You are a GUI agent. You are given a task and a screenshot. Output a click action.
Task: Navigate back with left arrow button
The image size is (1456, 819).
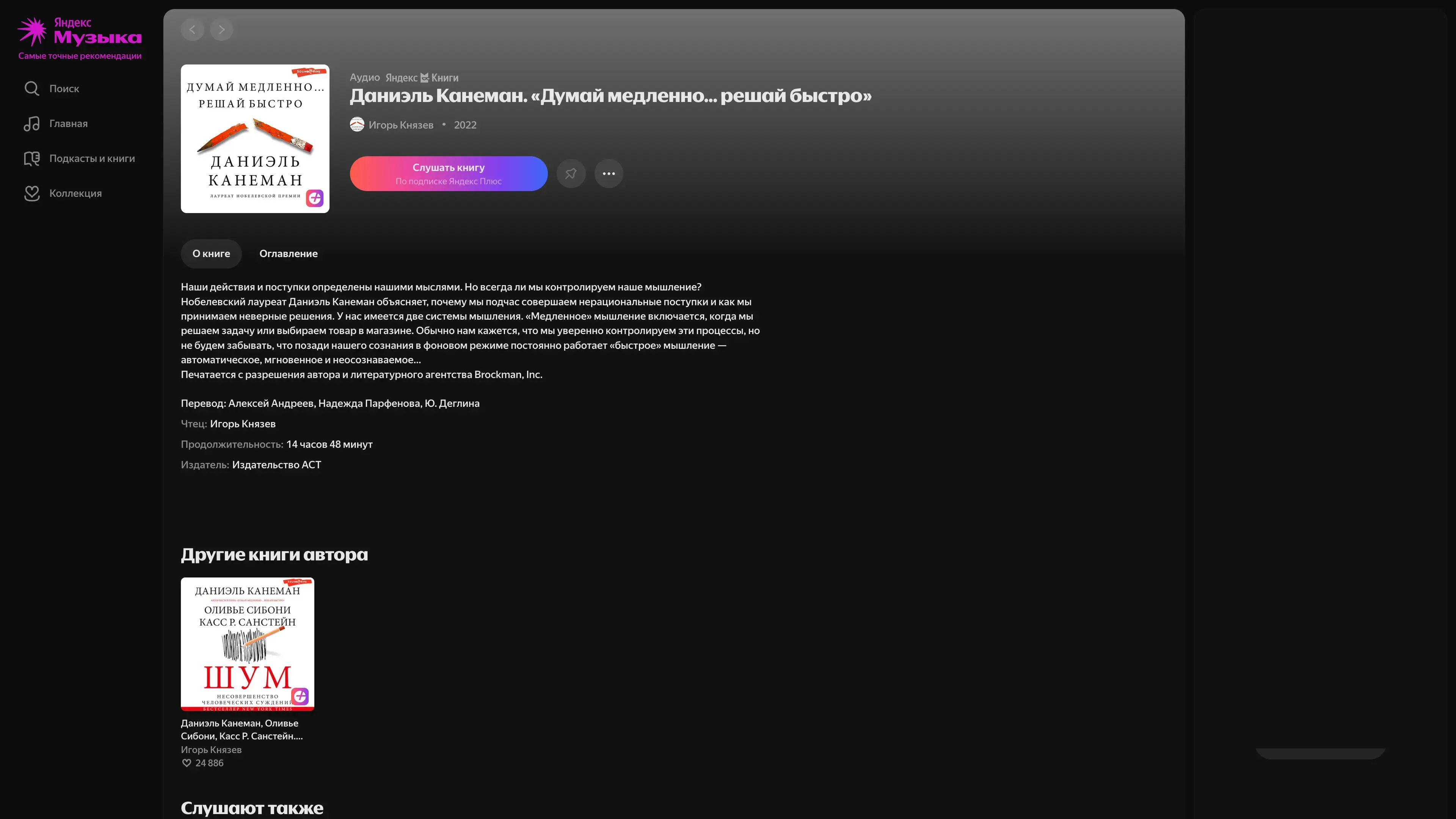tap(192, 30)
